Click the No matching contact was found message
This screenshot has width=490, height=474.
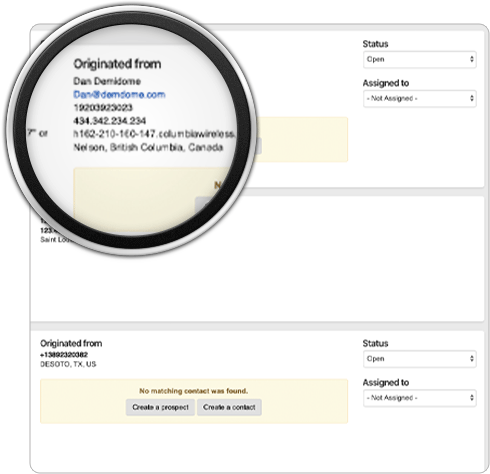point(194,391)
